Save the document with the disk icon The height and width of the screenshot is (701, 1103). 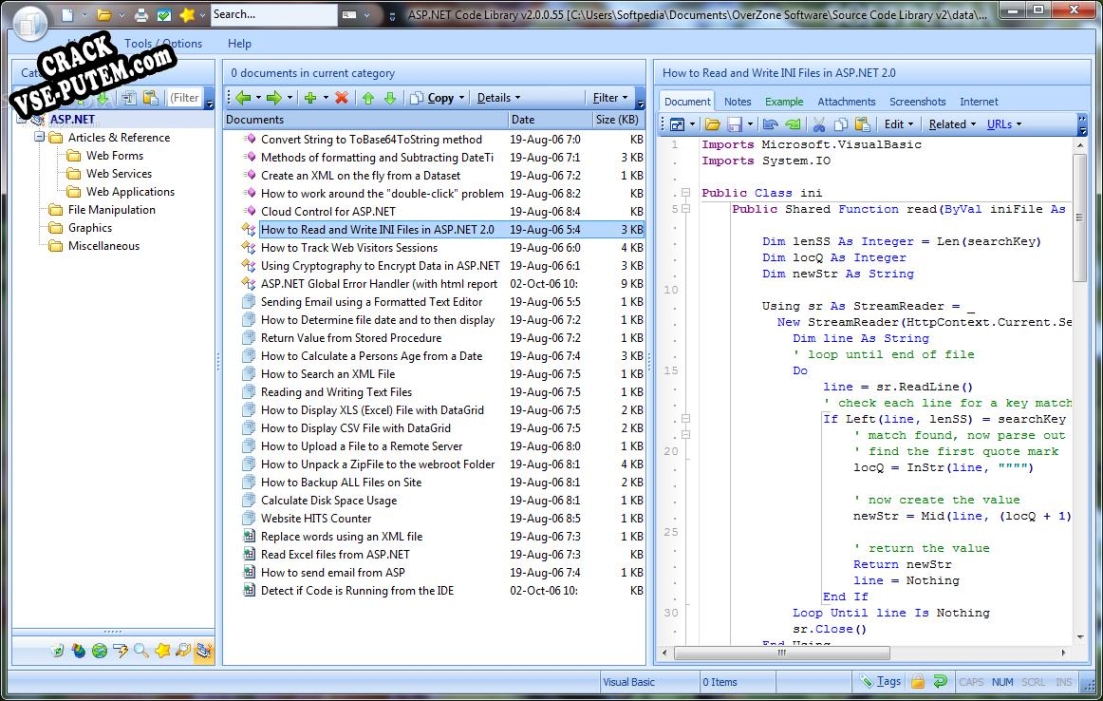pos(733,123)
